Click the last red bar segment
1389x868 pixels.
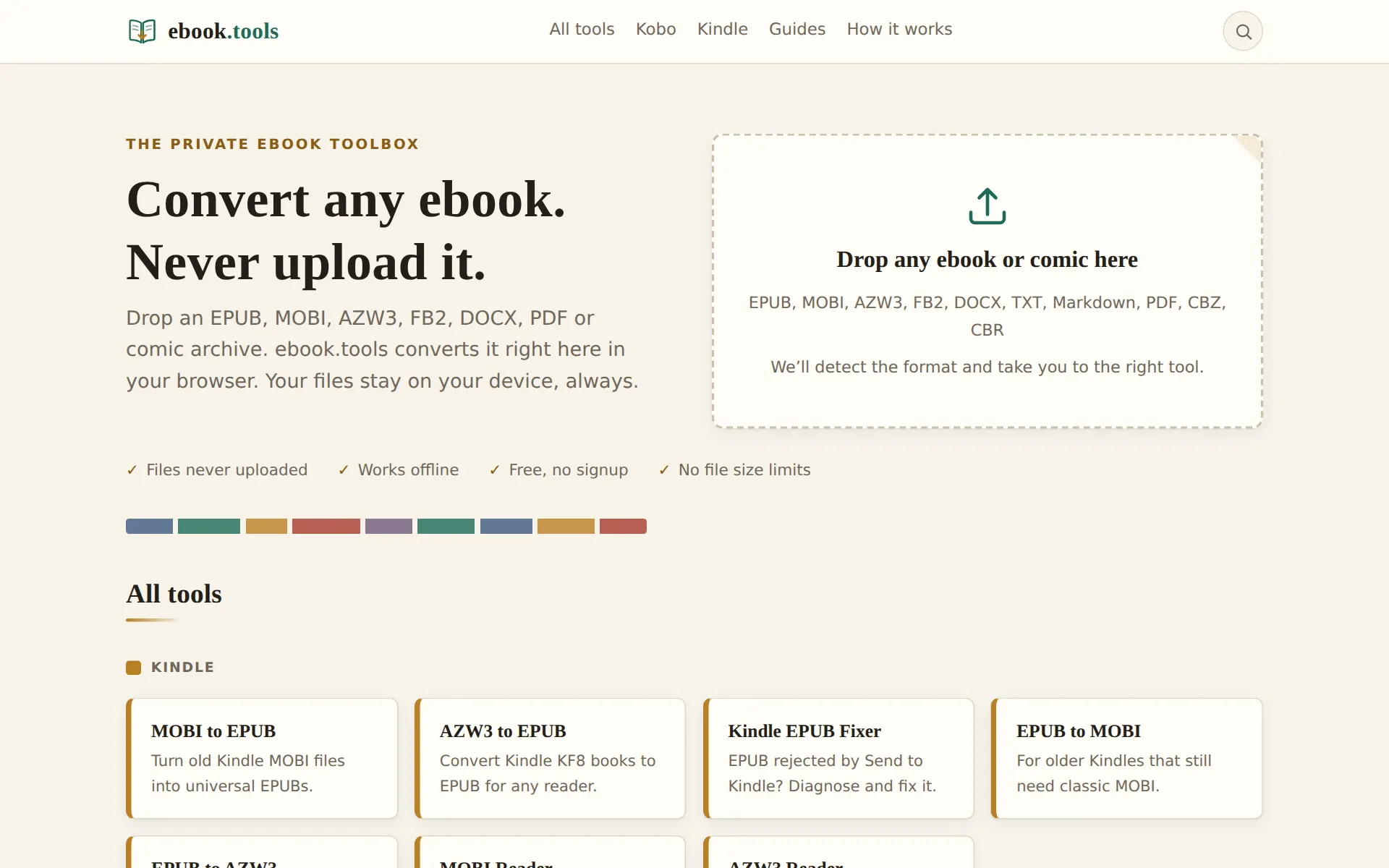(x=623, y=526)
